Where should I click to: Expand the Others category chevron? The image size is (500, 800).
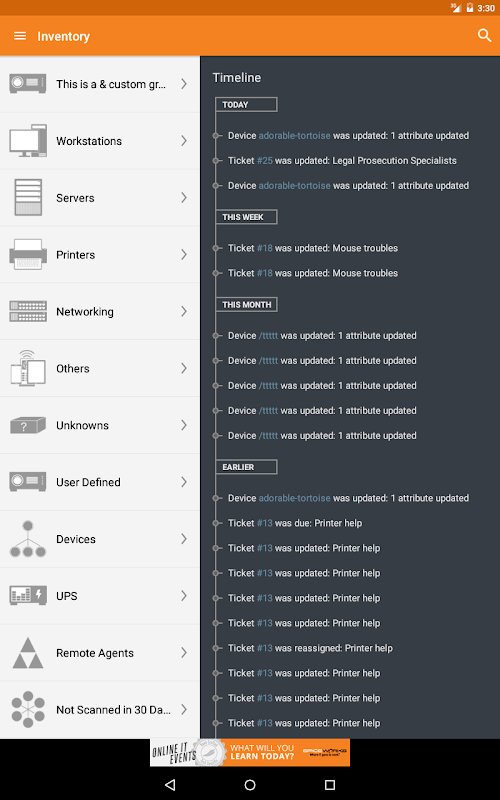tap(184, 368)
